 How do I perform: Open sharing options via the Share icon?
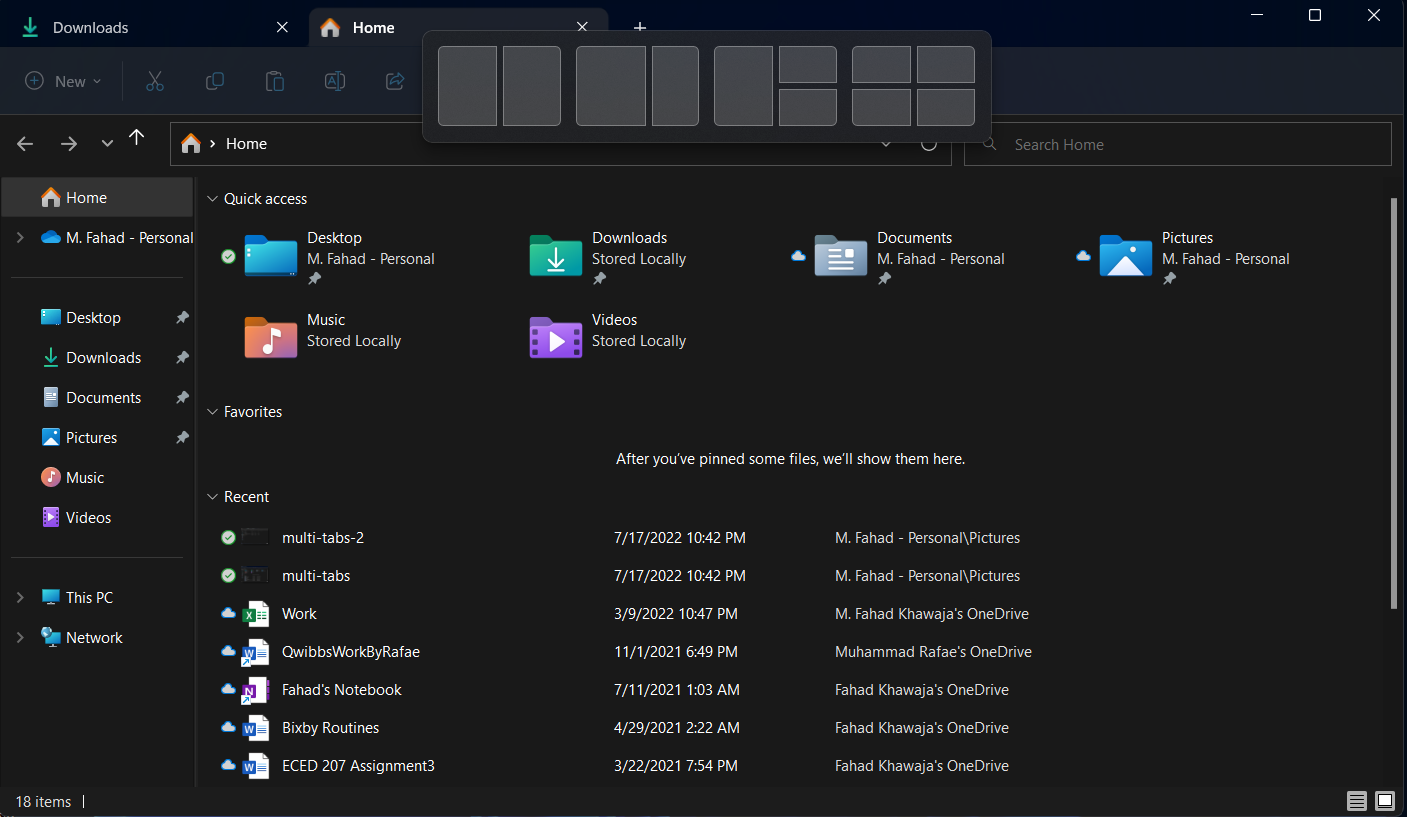pyautogui.click(x=395, y=81)
